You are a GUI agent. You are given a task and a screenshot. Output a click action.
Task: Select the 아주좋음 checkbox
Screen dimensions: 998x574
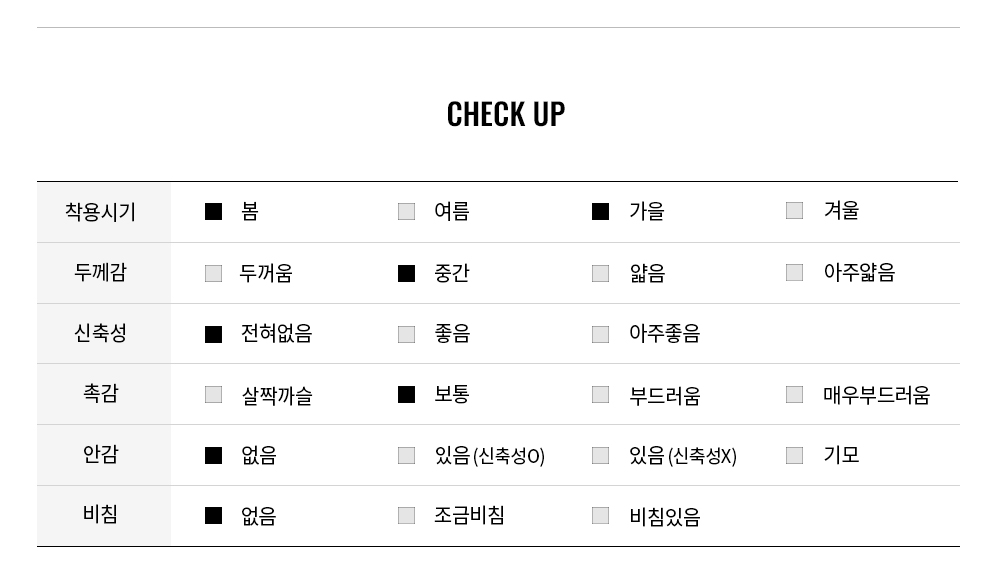[600, 334]
